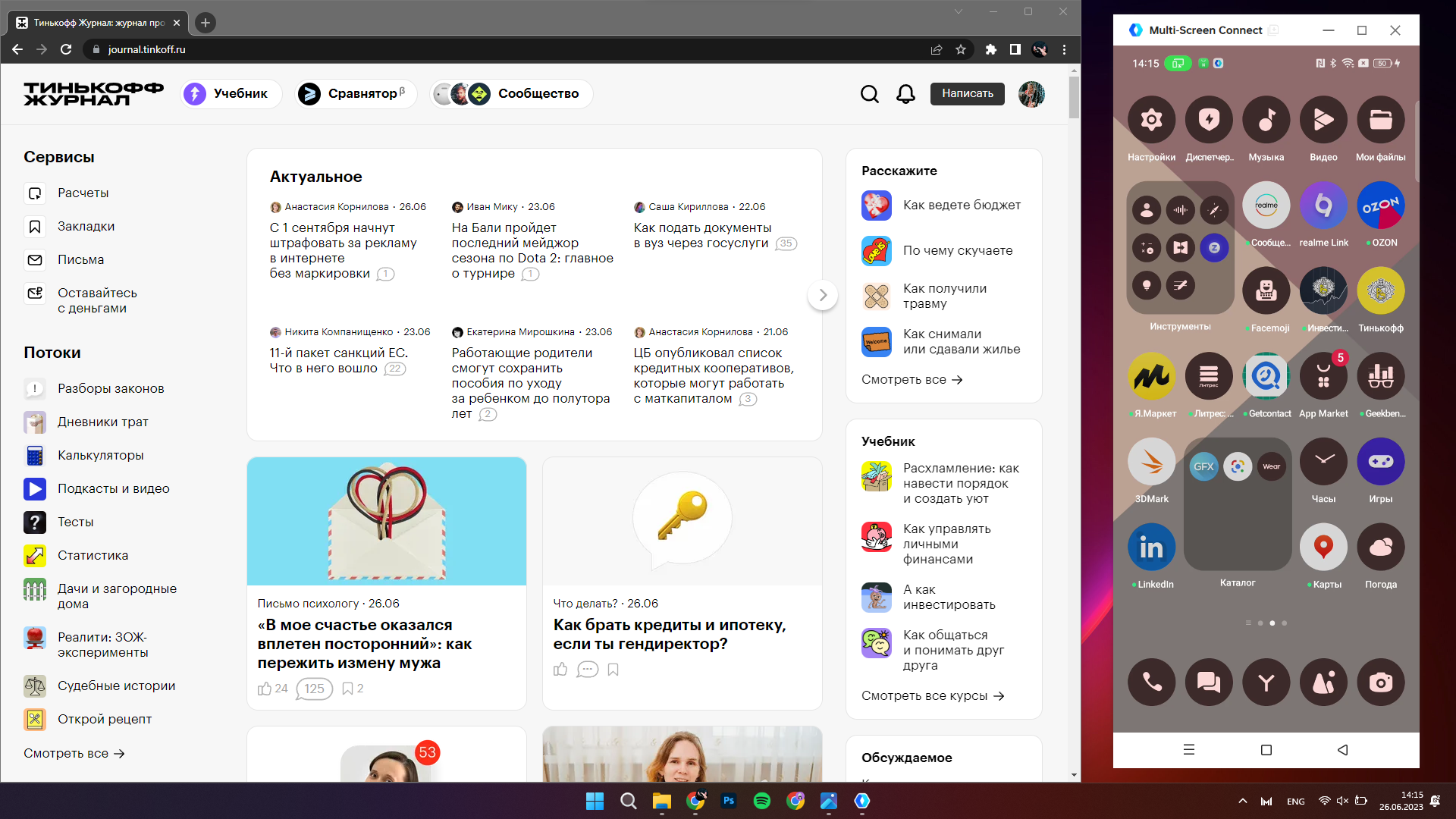Open Часы clock app on phone

point(1323,461)
